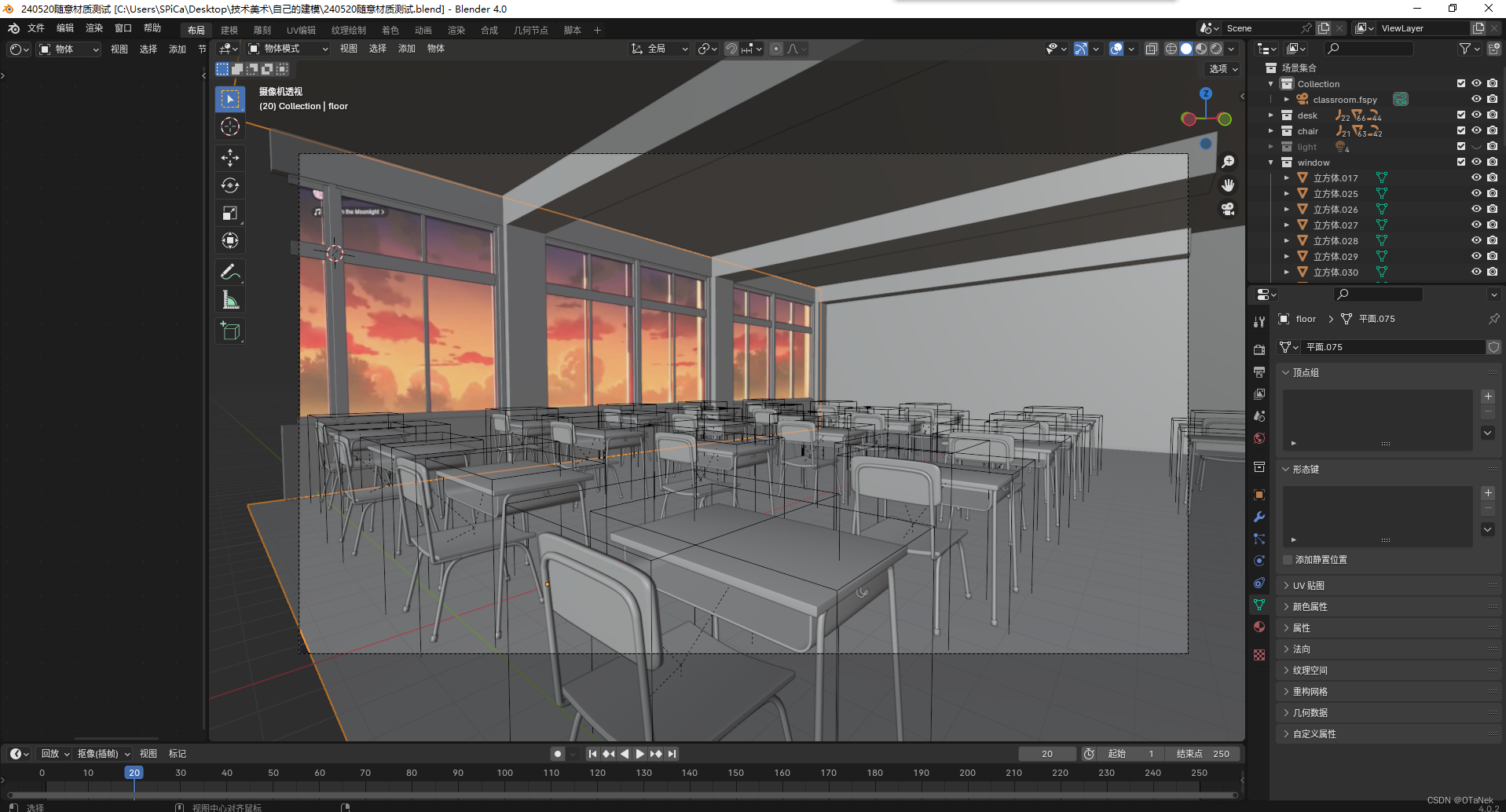This screenshot has width=1506, height=812.
Task: Open the 选项 viewport options dropdown
Action: click(1223, 69)
